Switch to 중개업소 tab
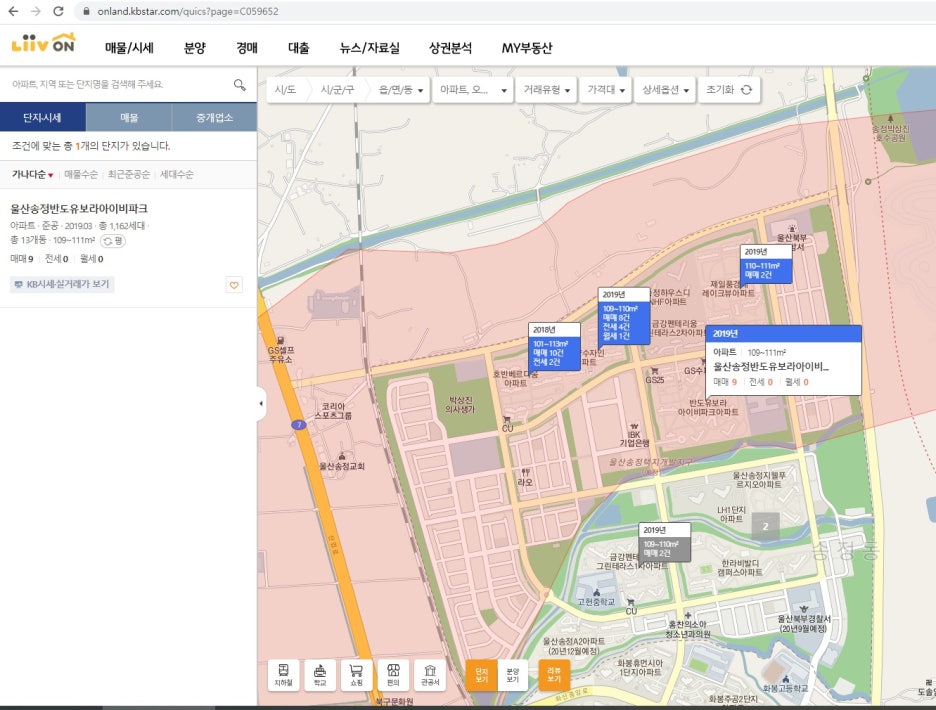This screenshot has height=710, width=936. [214, 118]
